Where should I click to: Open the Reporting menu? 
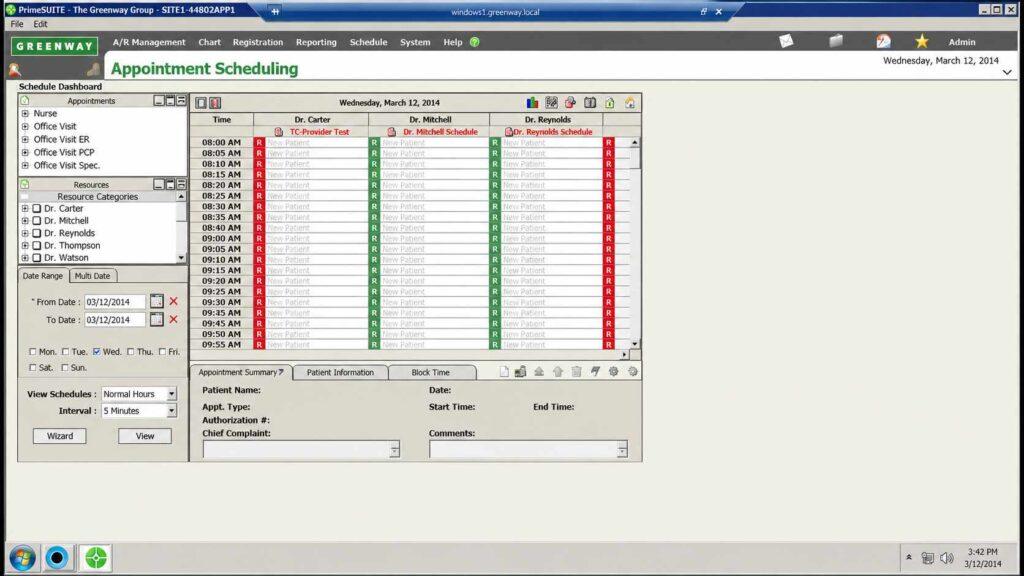(316, 42)
